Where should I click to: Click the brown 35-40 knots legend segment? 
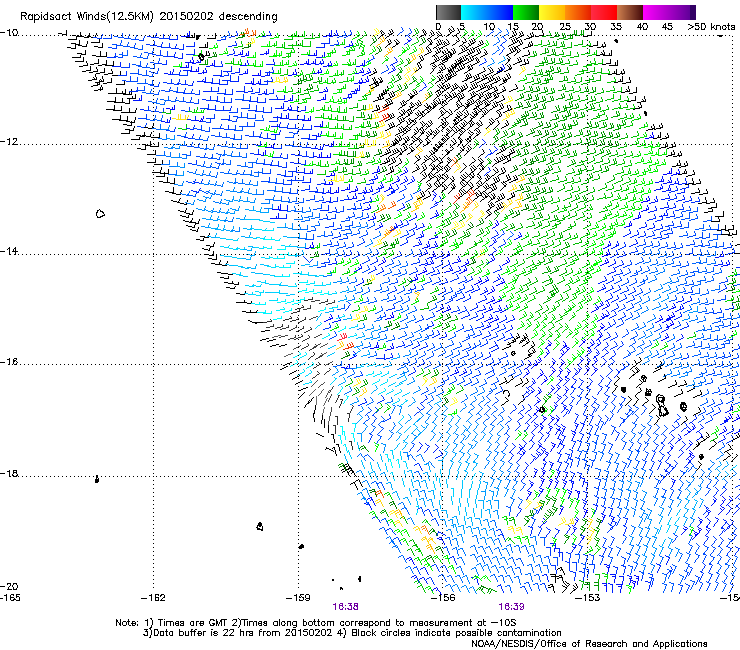pos(630,12)
